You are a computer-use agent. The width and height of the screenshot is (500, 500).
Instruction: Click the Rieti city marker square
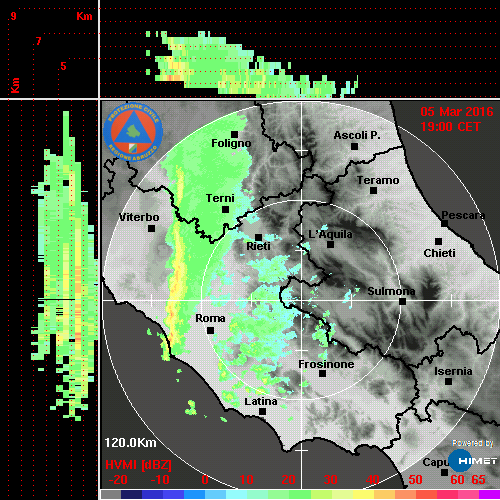[259, 237]
